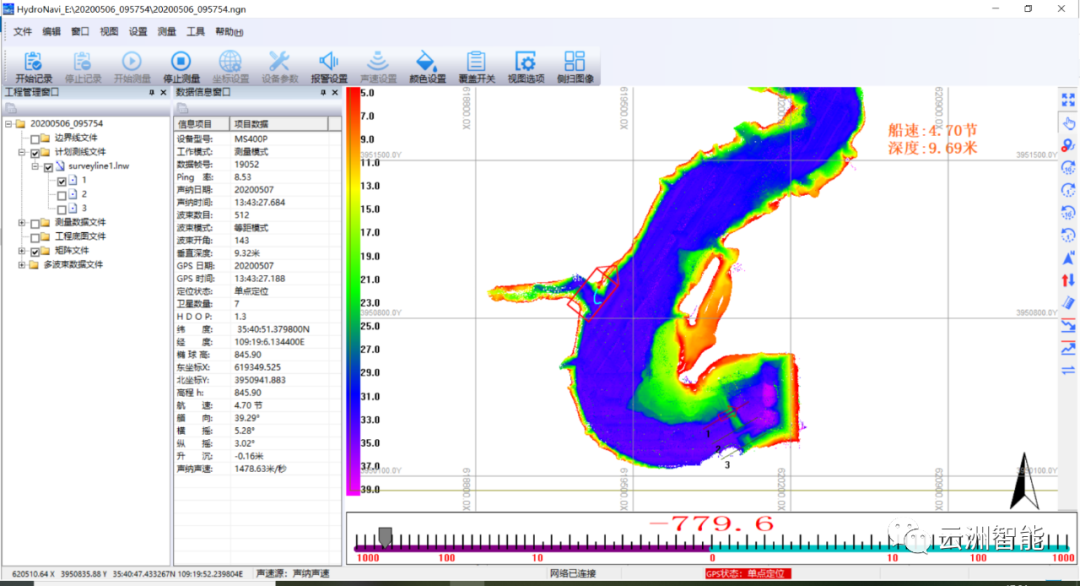Open 视图选项 view options
Image resolution: width=1080 pixels, height=586 pixels.
(525, 62)
